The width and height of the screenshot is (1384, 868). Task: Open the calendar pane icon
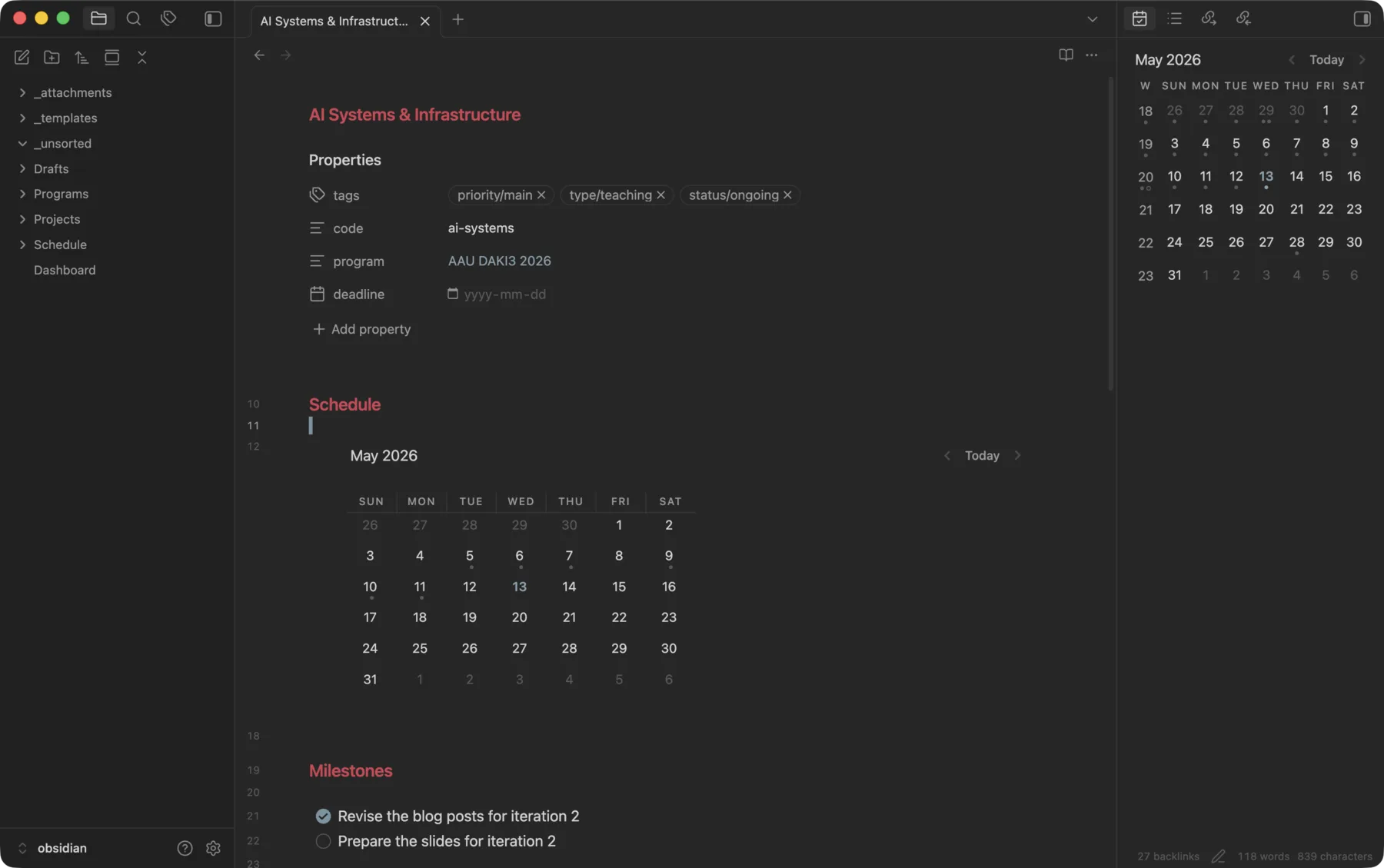[x=1139, y=18]
